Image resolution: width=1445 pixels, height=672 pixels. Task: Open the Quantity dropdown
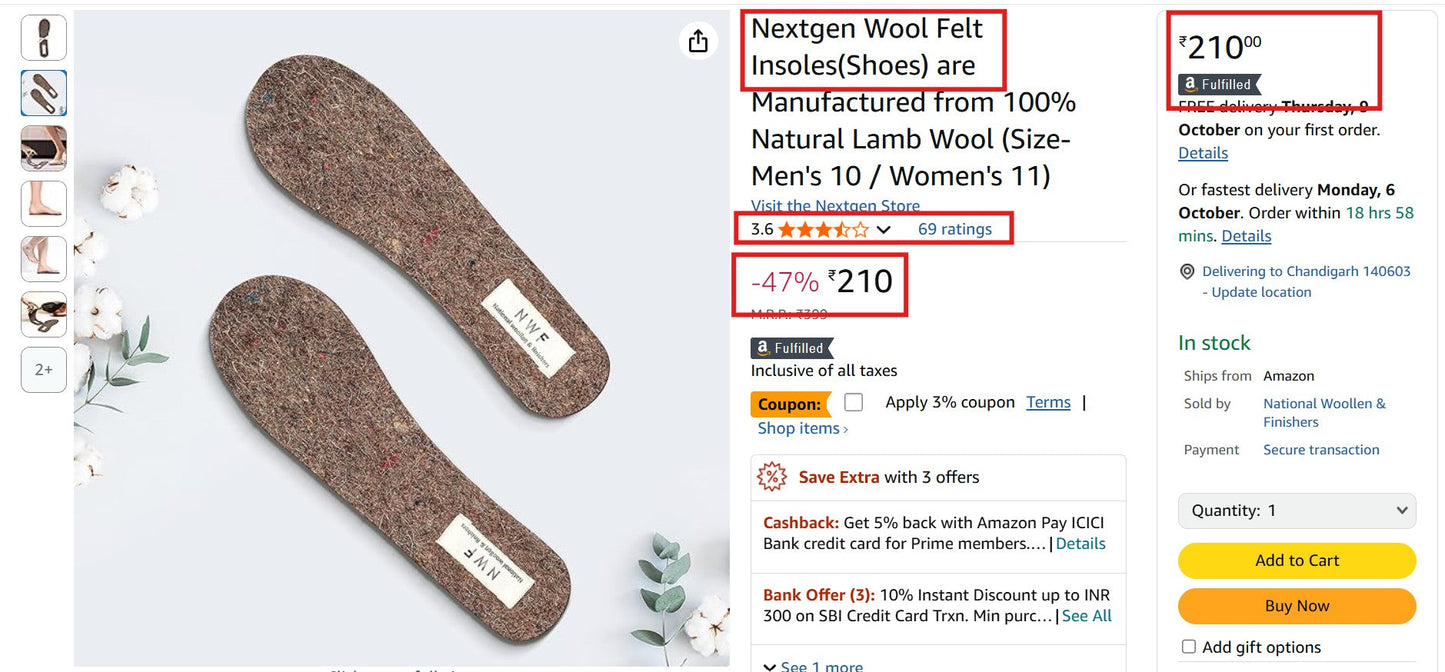point(1296,510)
